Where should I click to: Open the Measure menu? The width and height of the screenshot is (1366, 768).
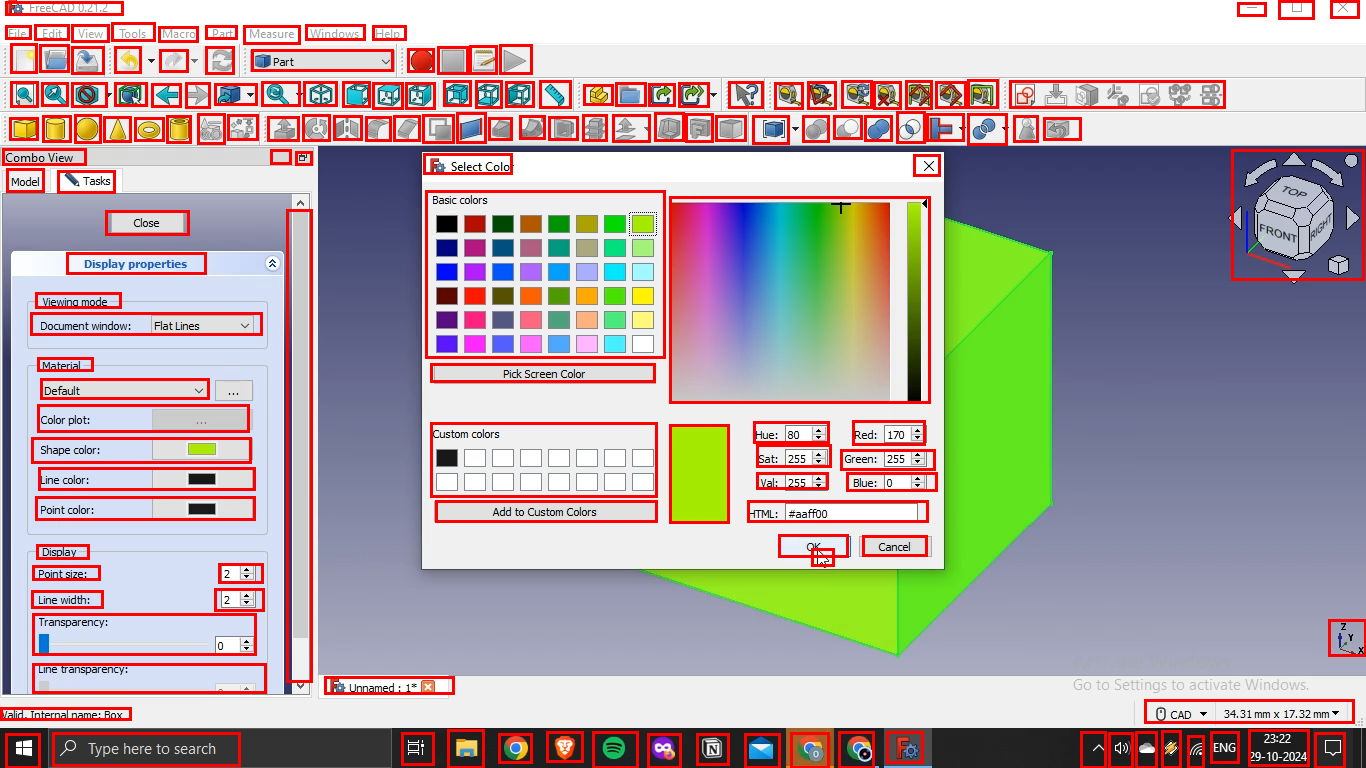[x=271, y=33]
